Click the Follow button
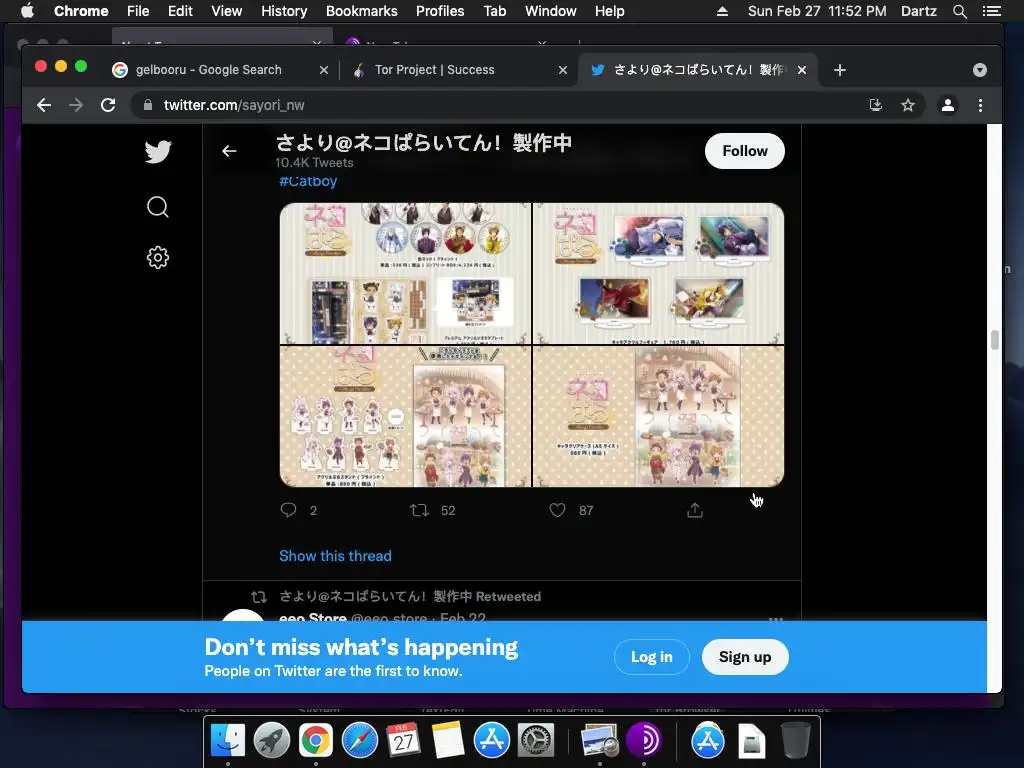The height and width of the screenshot is (768, 1024). (744, 151)
